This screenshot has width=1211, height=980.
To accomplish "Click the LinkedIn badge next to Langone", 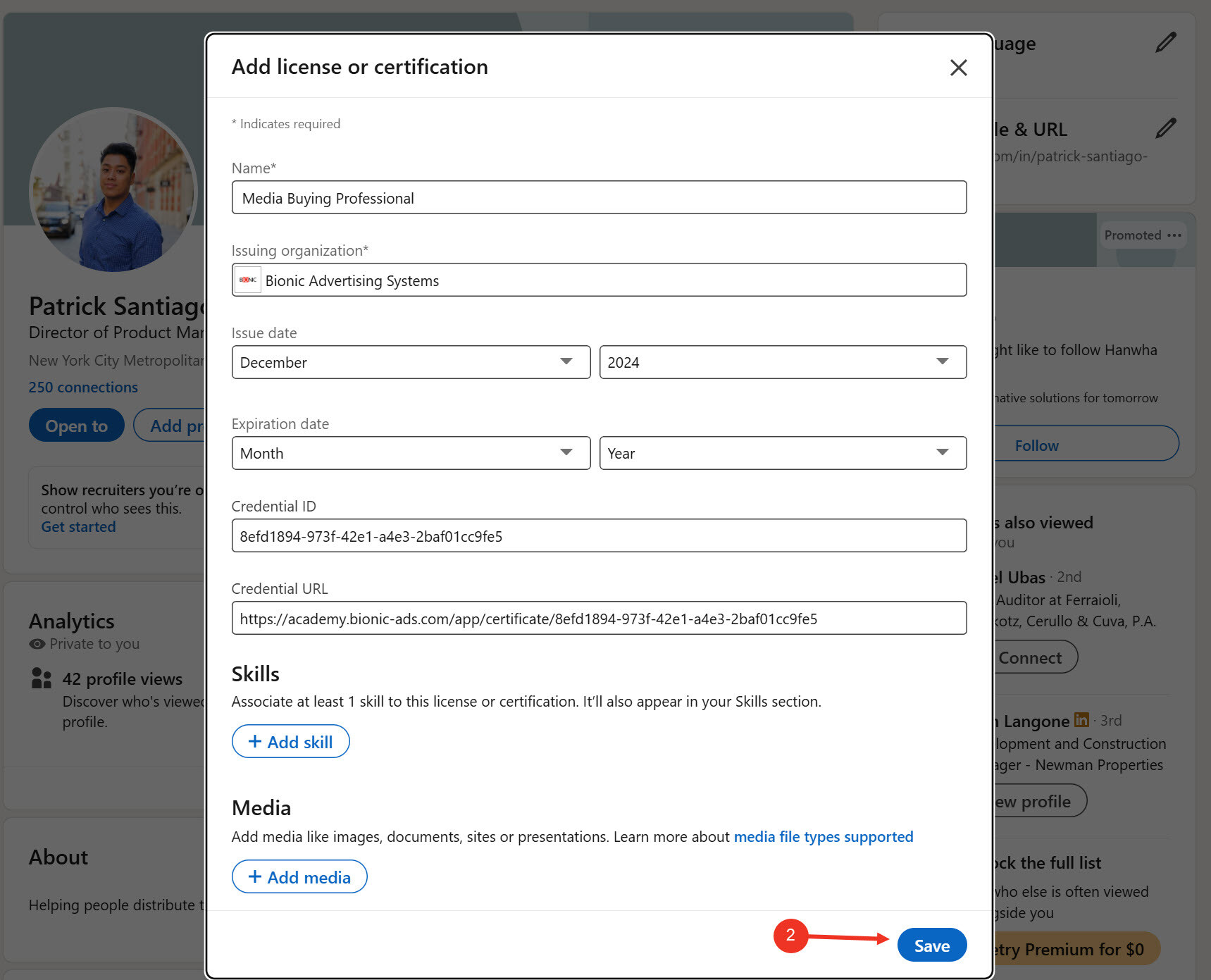I will (1081, 720).
